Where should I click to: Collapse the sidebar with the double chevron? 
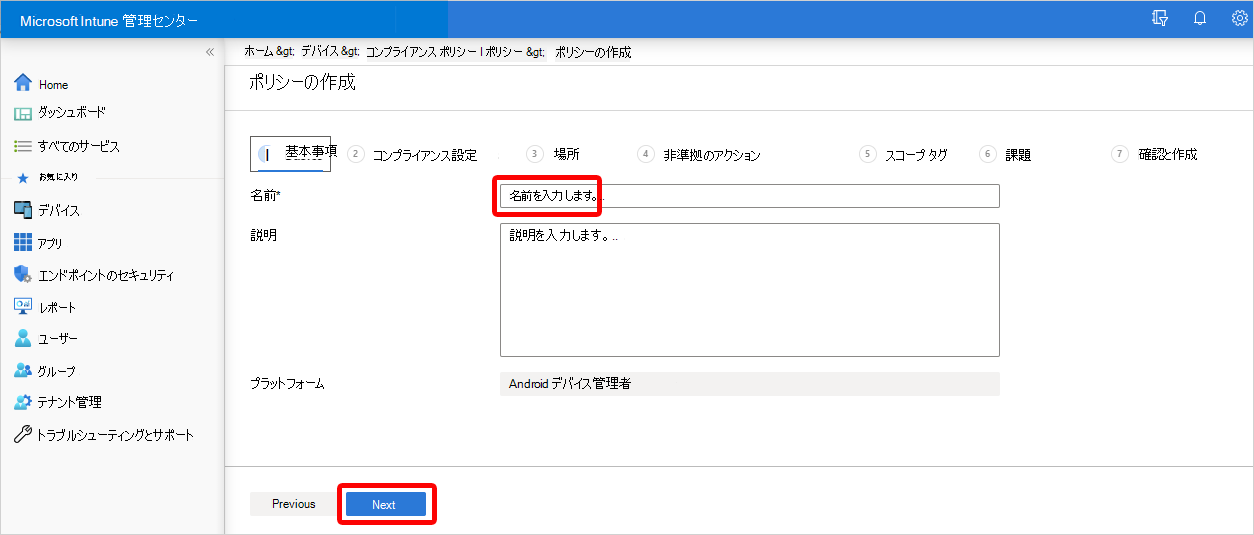pyautogui.click(x=209, y=52)
